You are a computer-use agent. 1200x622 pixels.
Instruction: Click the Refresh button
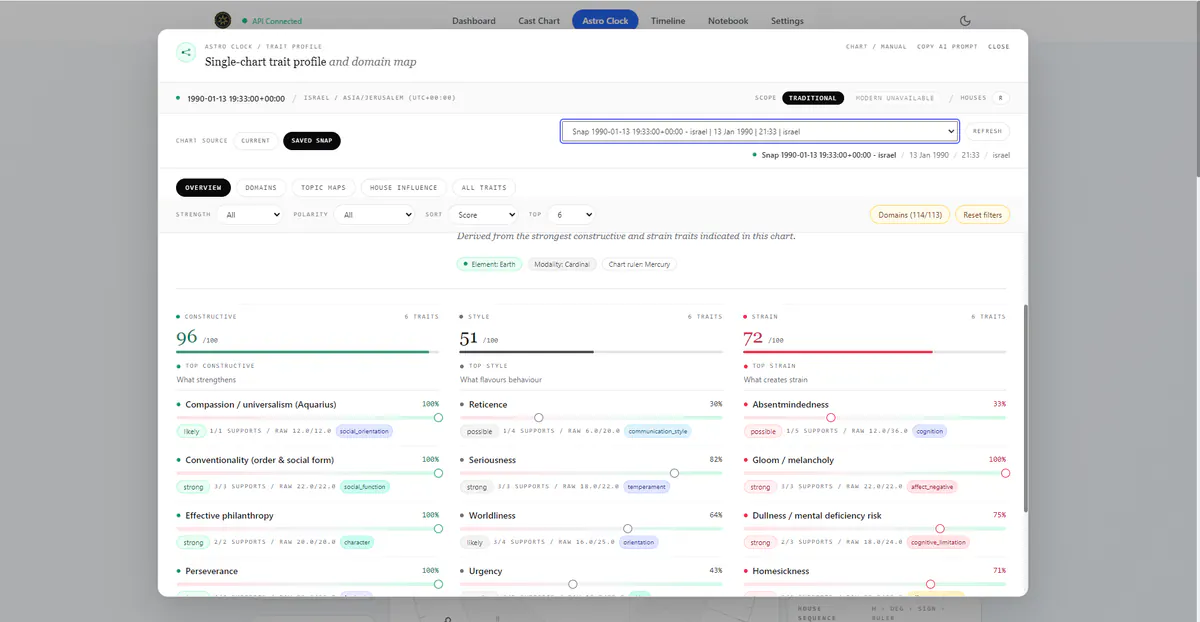pyautogui.click(x=987, y=131)
